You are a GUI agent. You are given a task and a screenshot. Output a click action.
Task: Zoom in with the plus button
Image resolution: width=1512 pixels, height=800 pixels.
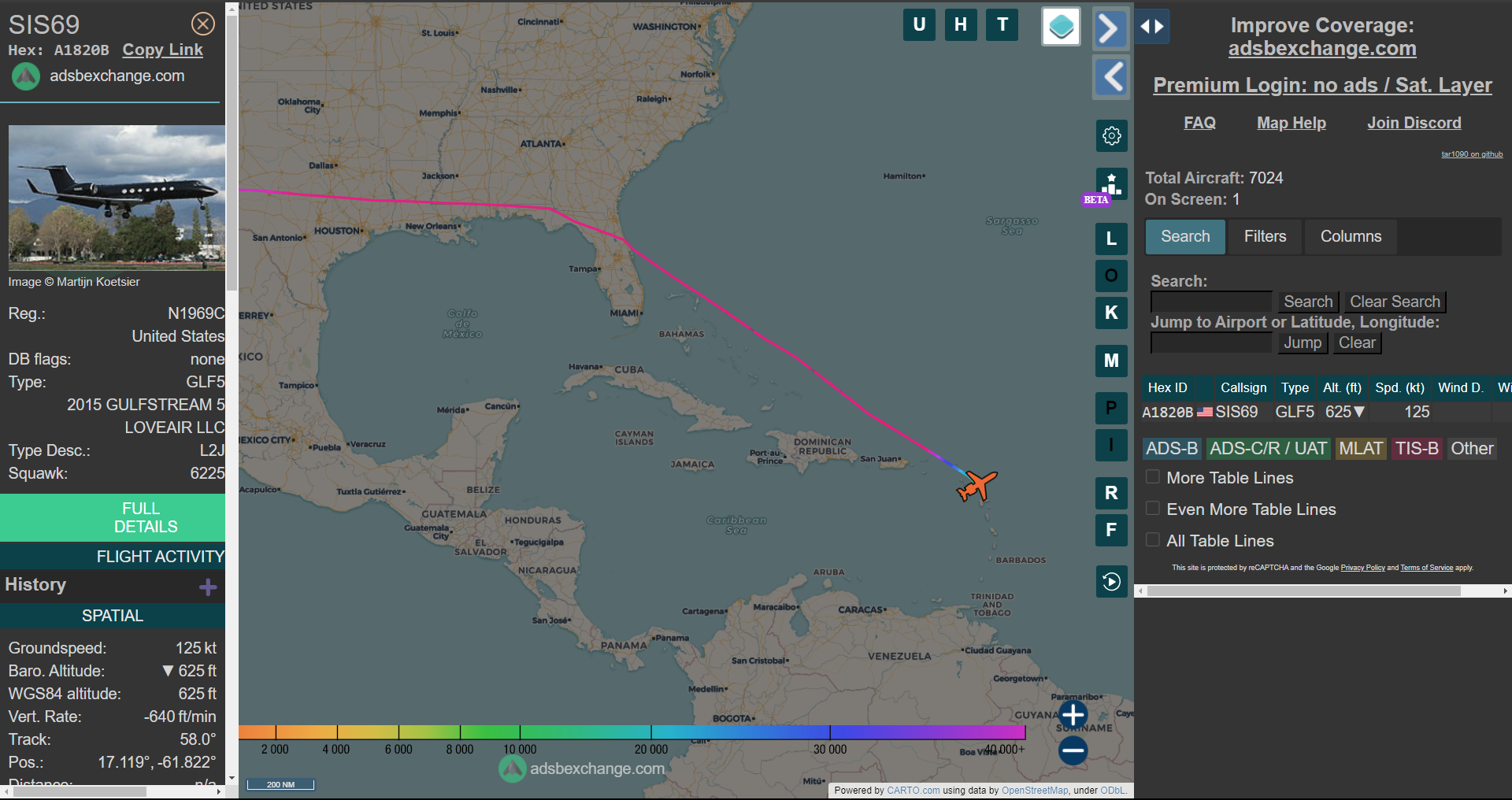coord(1073,715)
